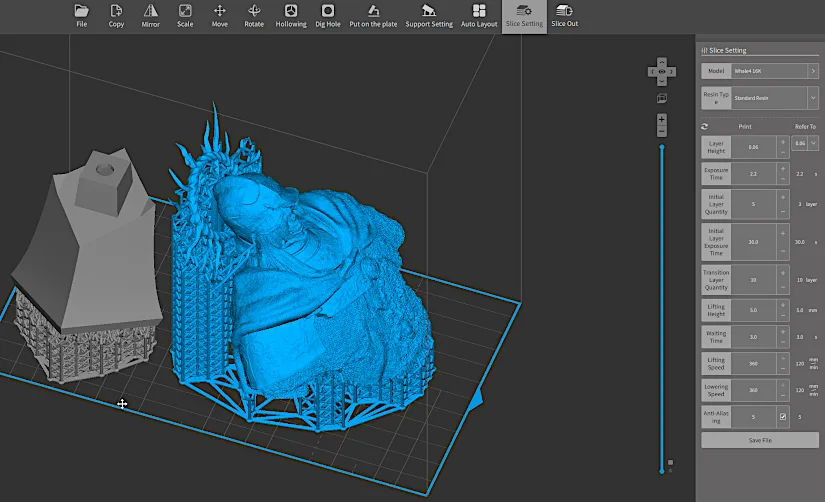Decrease Initial Layer Exposure Time
The height and width of the screenshot is (502, 825).
coord(783,252)
